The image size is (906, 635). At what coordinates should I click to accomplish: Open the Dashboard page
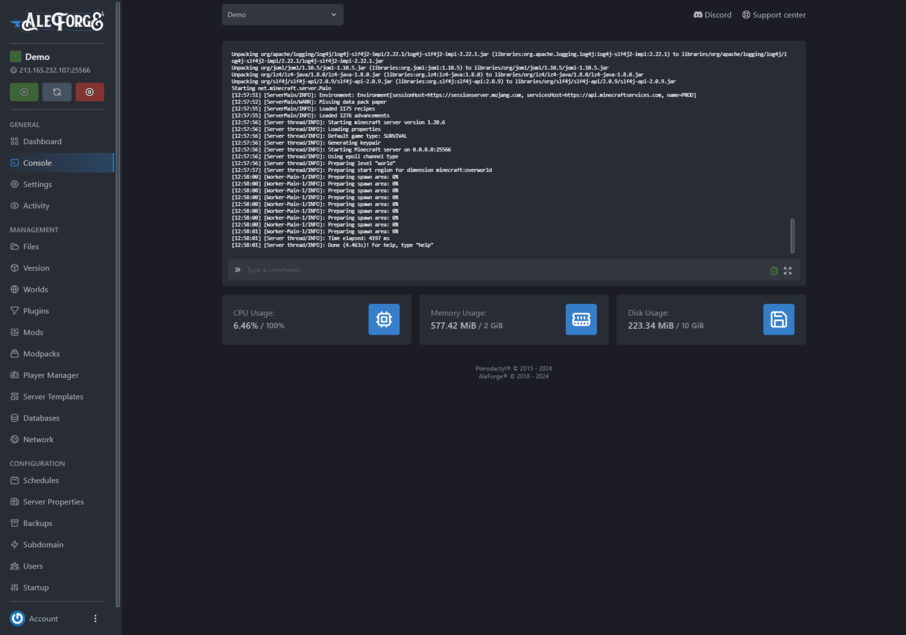click(42, 142)
